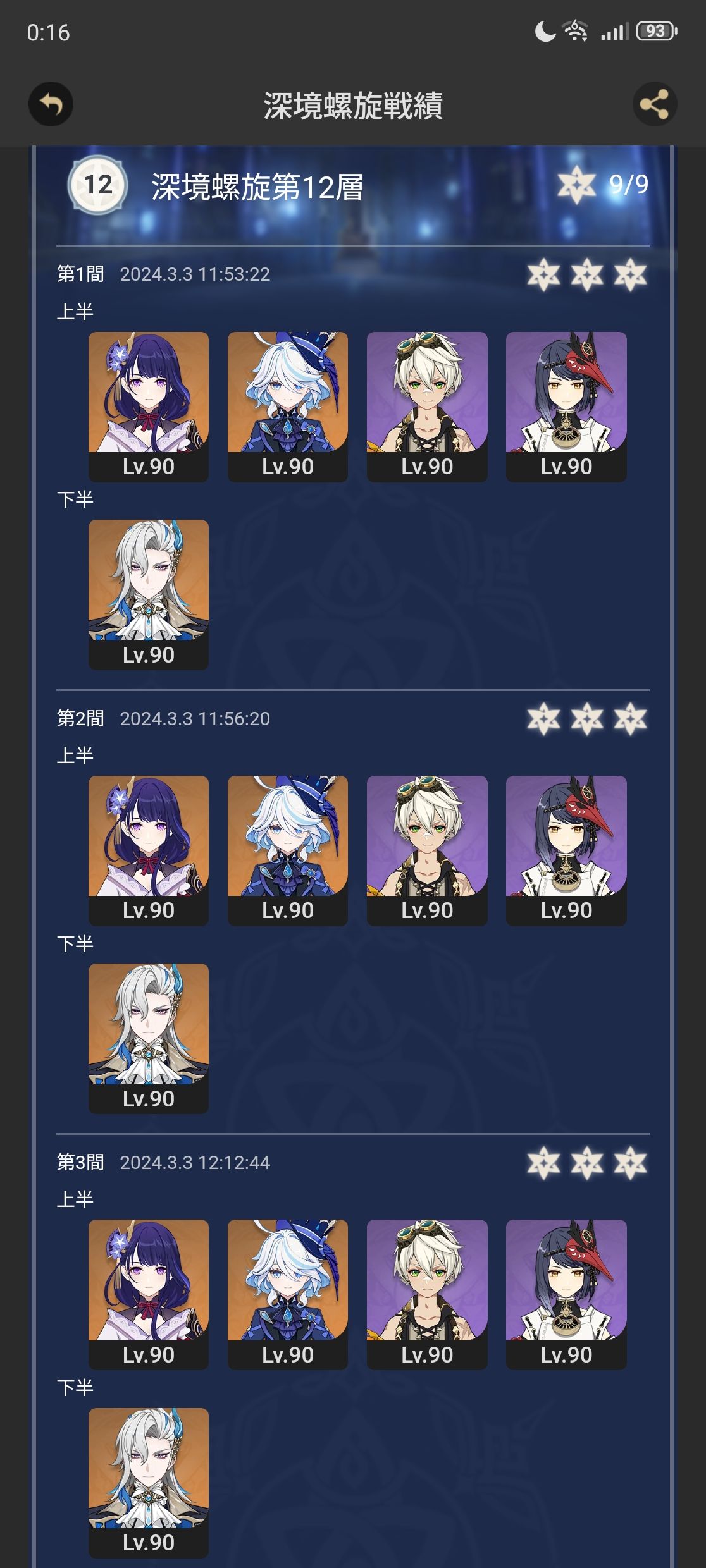Open blue-hat character in chamber 3 first half

288,1294
